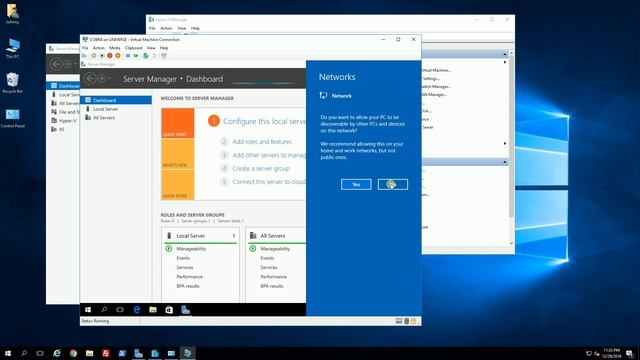Open File Explorer on the VM taskbar
The width and height of the screenshot is (640, 360).
(x=153, y=310)
